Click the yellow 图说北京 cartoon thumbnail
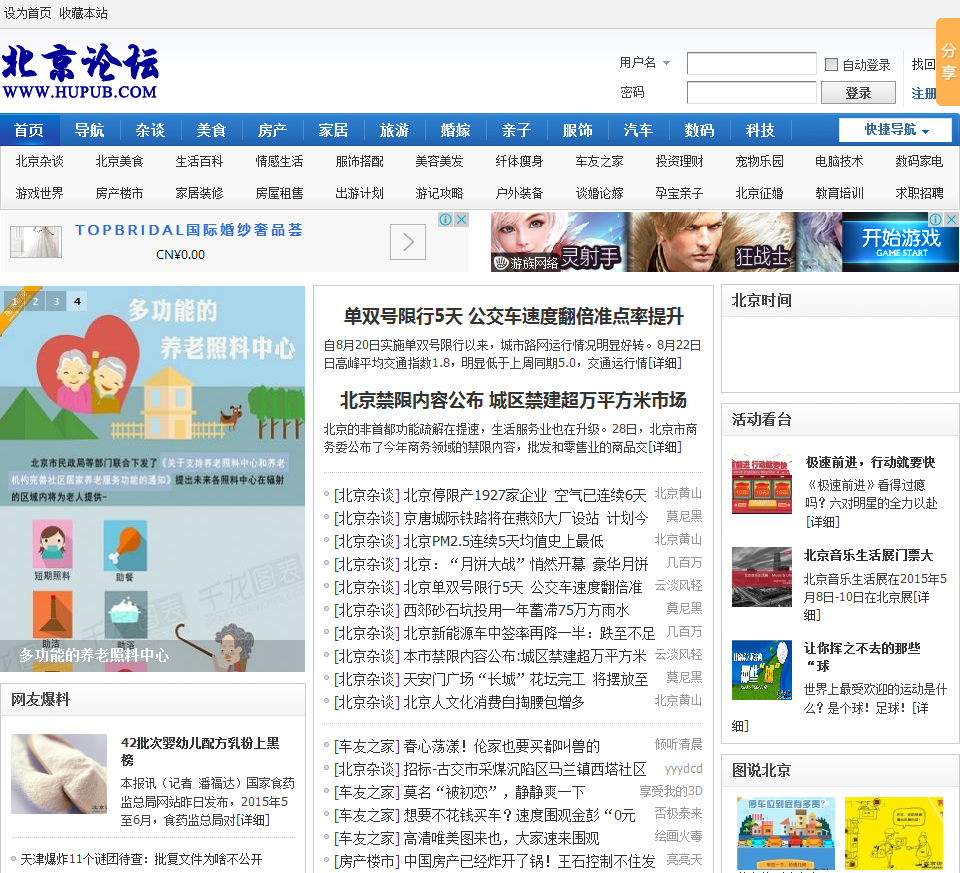The width and height of the screenshot is (960, 873). coord(894,833)
